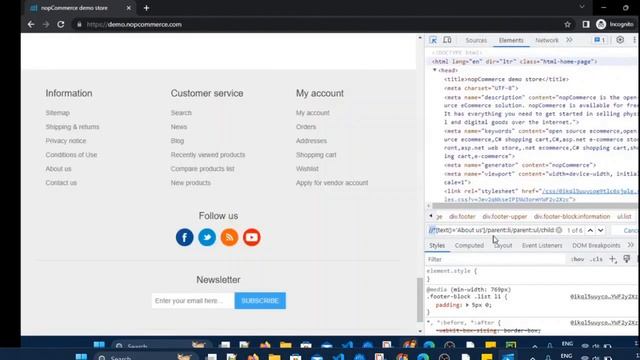Open the Event Listeners tab
640x360 pixels.
pos(542,245)
